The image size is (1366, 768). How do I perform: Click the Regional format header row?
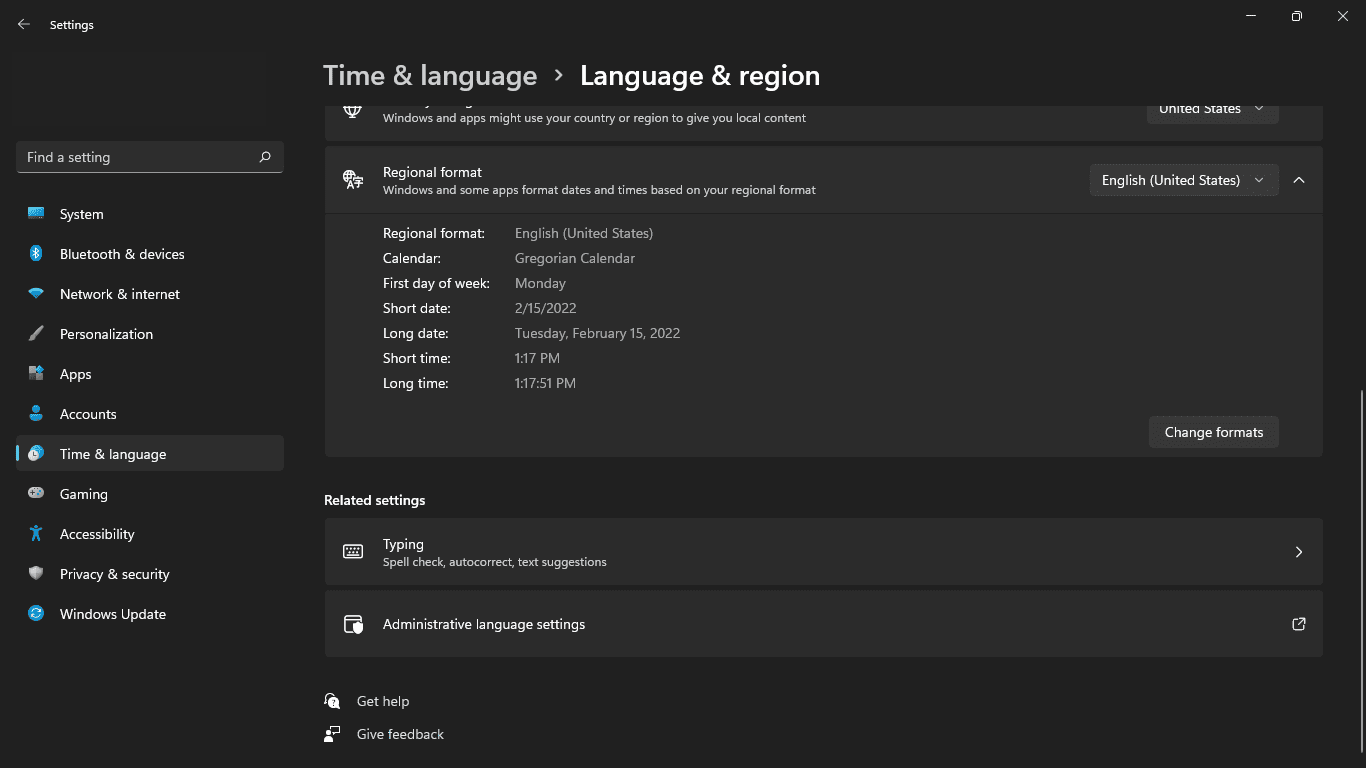click(x=824, y=180)
